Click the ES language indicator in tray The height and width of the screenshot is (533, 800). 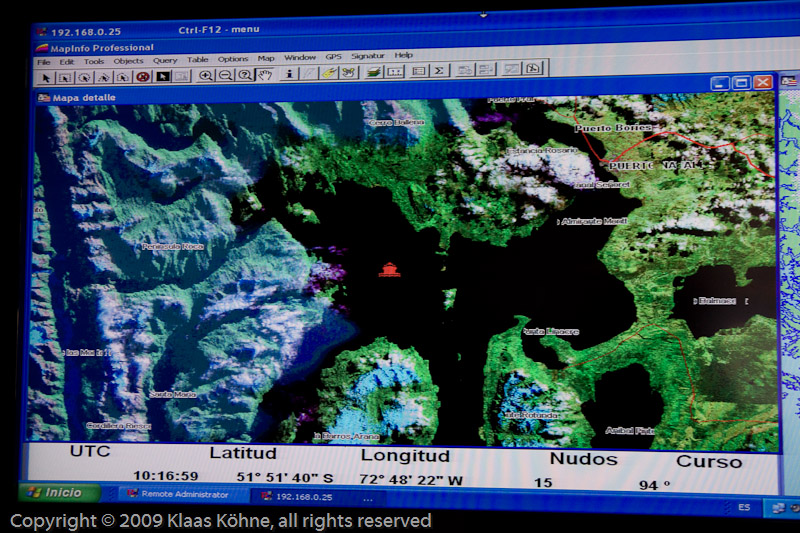point(744,507)
